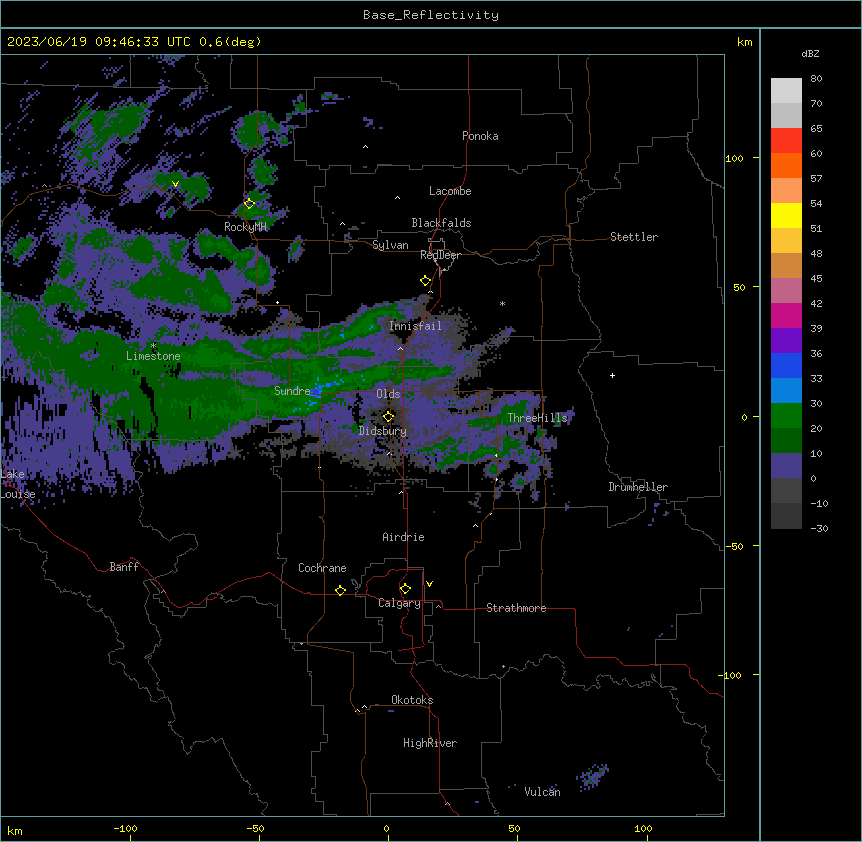Click the 100 km mark on the vertical axis
The image size is (862, 842).
pyautogui.click(x=734, y=158)
